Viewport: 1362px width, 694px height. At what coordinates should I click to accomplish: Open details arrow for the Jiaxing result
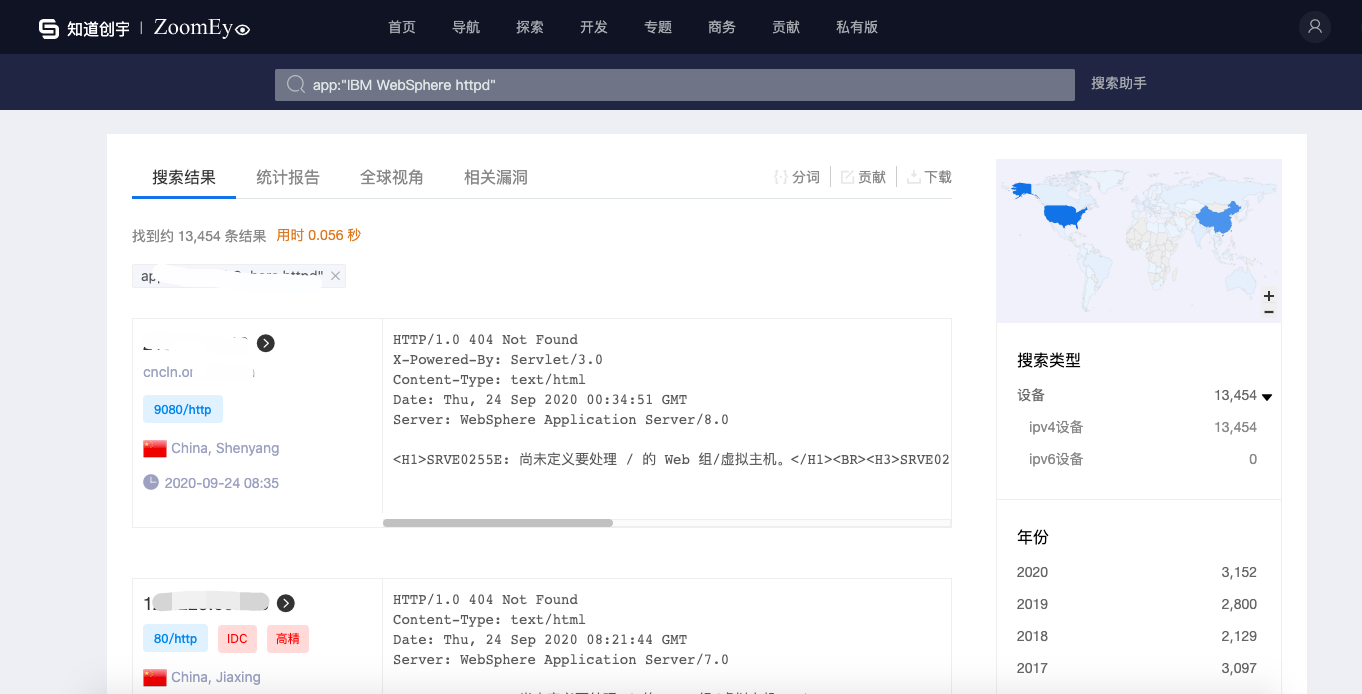(286, 603)
